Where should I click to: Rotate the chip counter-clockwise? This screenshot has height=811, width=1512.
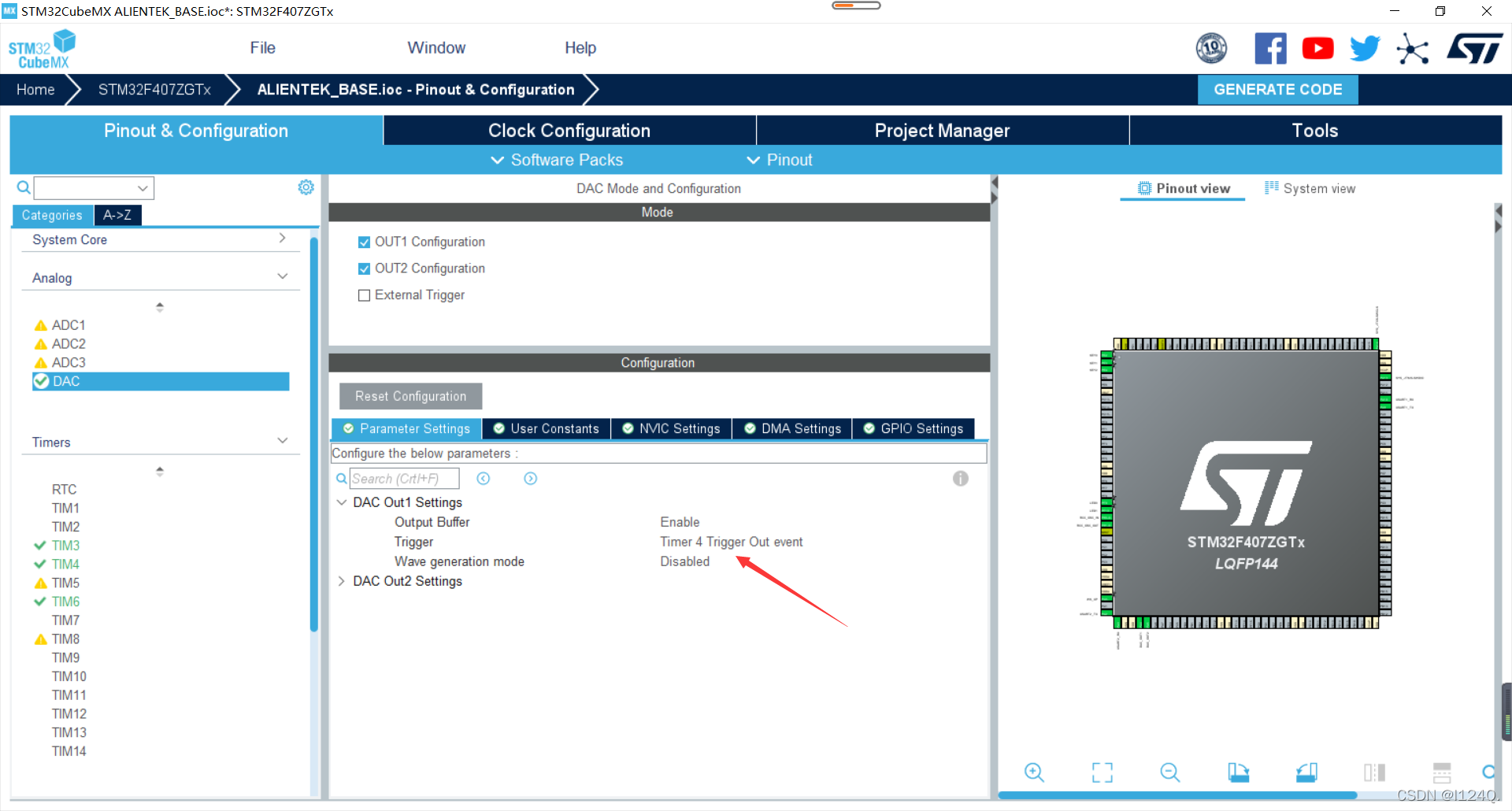[1306, 772]
